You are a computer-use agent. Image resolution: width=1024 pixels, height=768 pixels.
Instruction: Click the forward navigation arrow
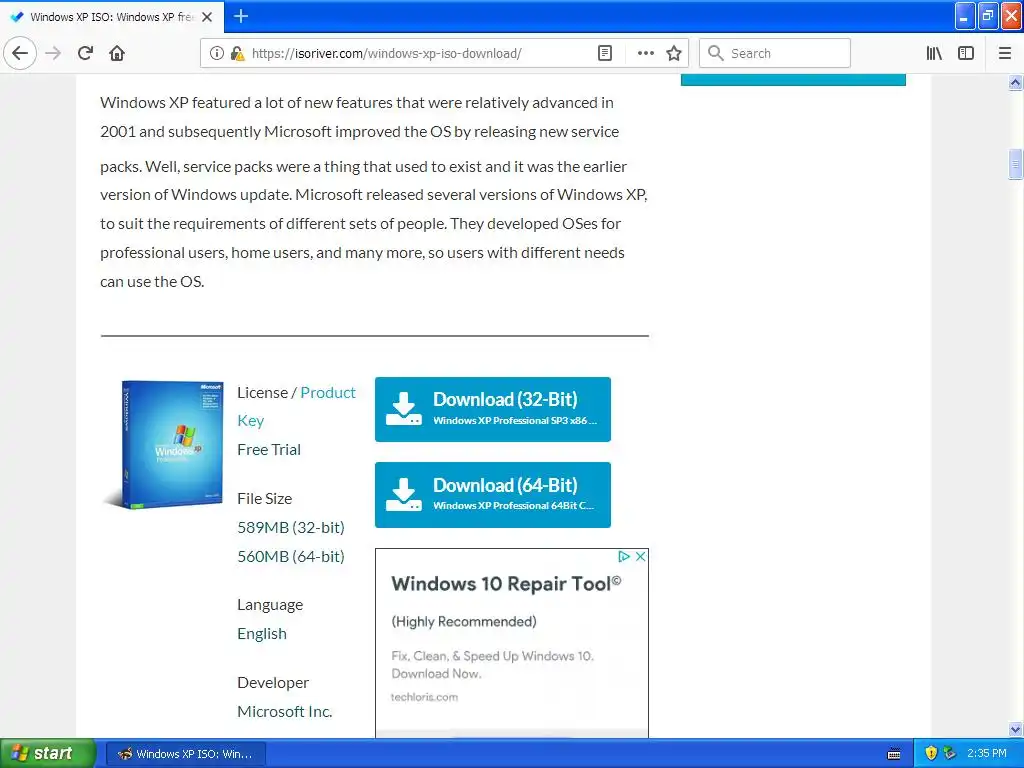click(x=53, y=53)
